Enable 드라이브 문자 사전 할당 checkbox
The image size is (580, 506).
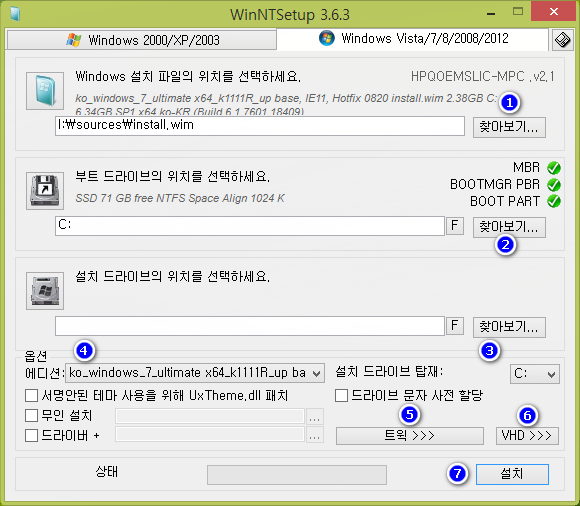coord(341,395)
